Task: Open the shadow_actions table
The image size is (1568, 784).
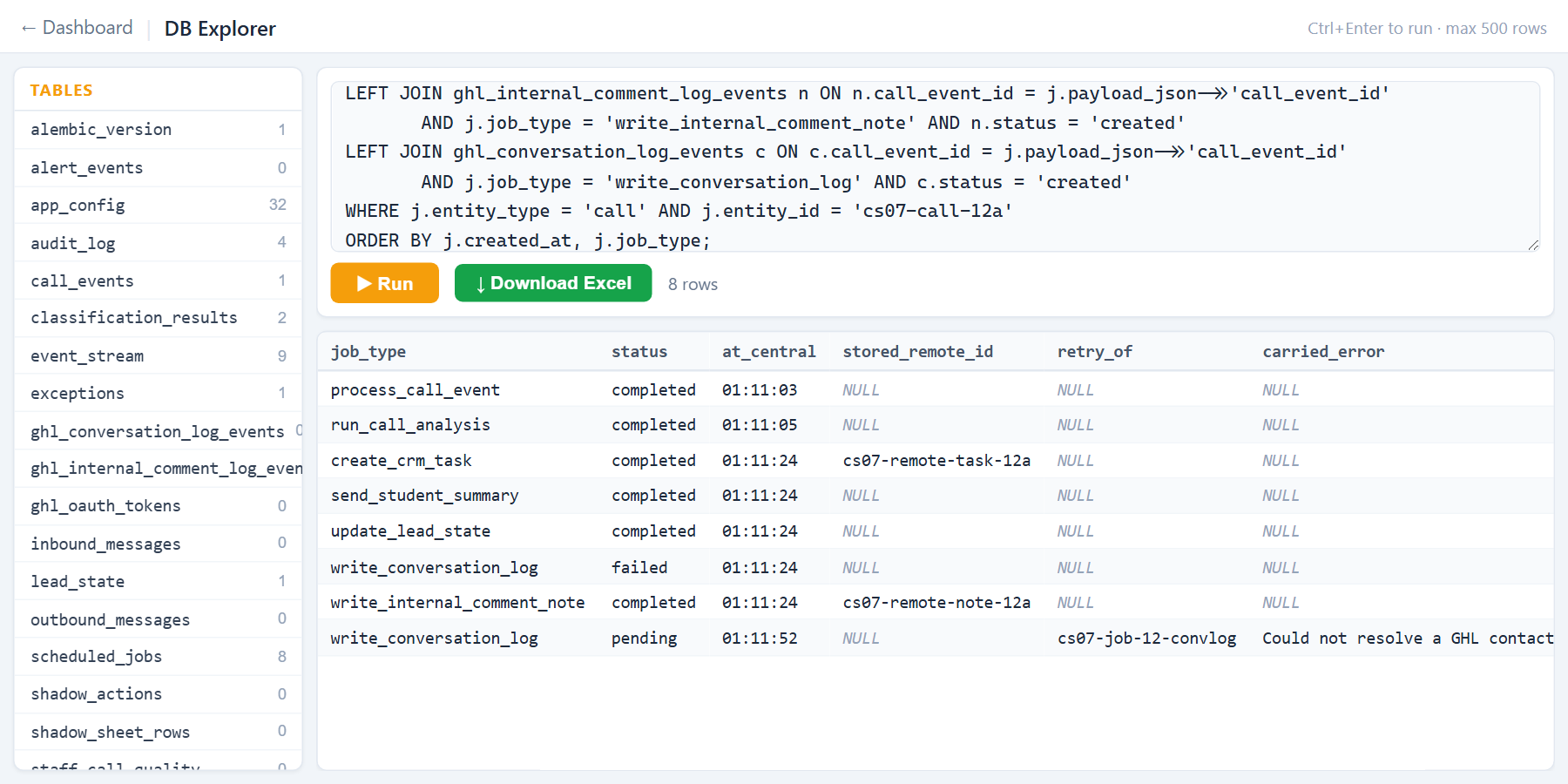Action: (x=159, y=694)
